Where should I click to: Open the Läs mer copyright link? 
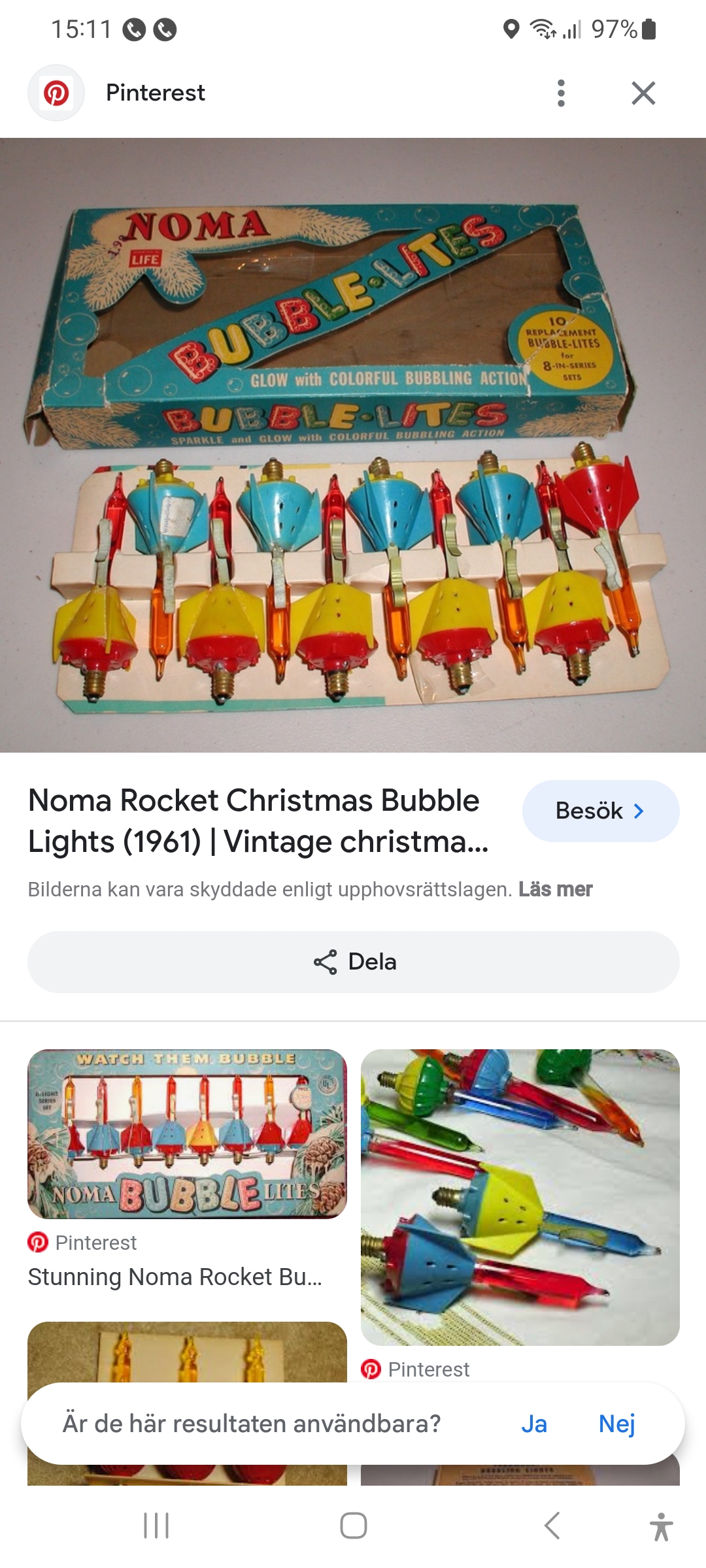click(555, 889)
